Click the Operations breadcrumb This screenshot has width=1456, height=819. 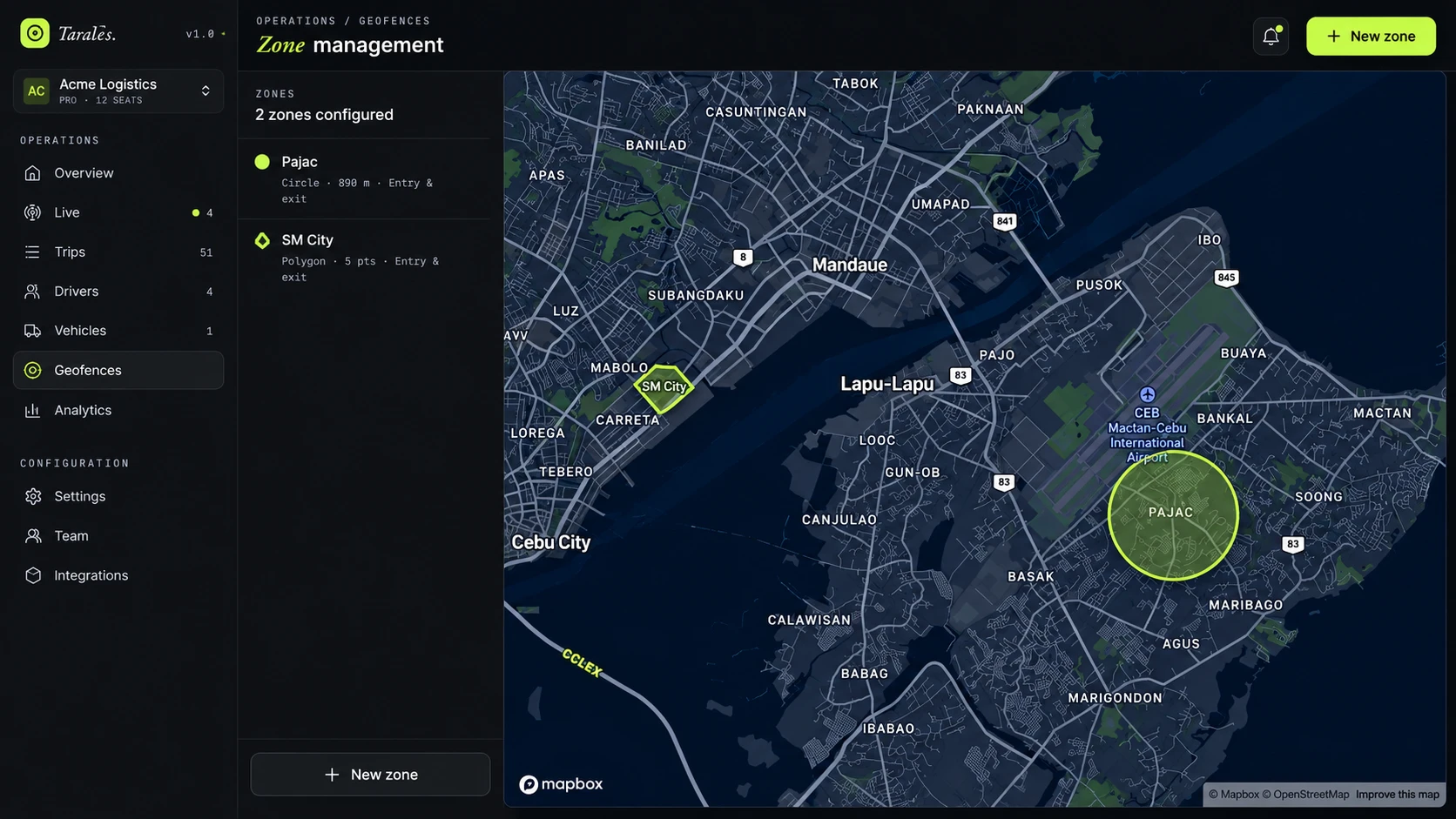tap(296, 21)
